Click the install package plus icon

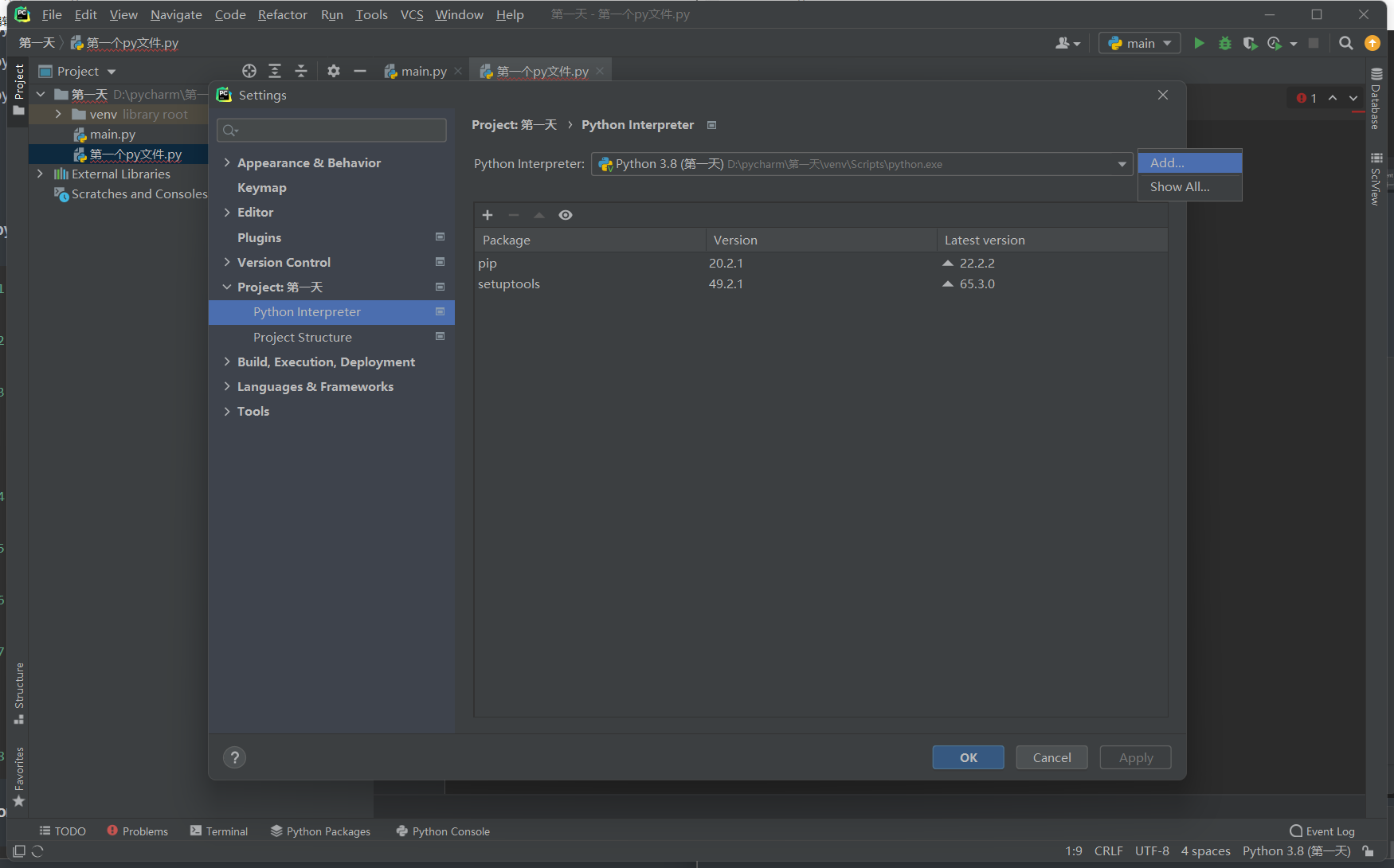pos(488,215)
